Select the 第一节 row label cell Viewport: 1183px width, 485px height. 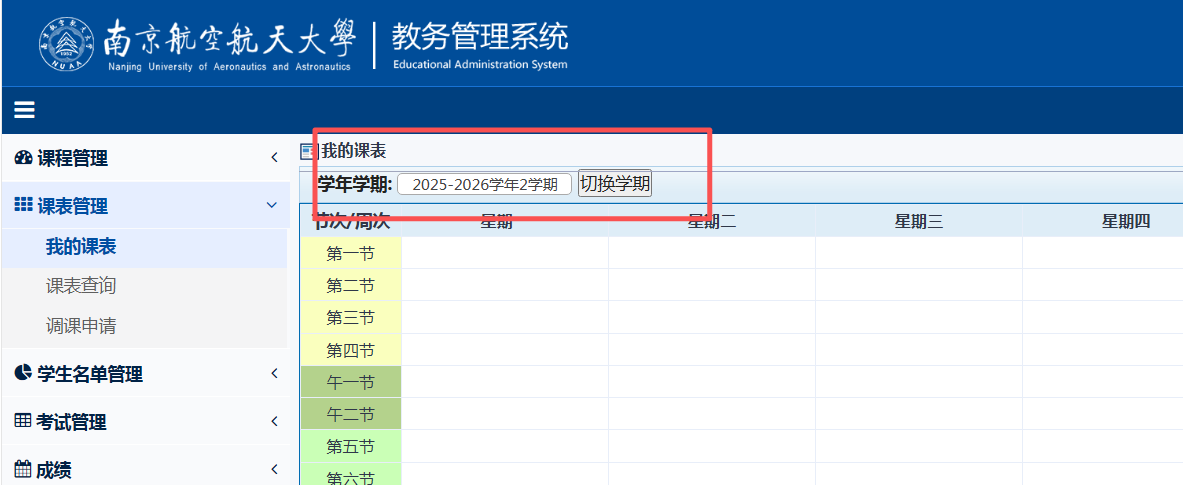(350, 254)
